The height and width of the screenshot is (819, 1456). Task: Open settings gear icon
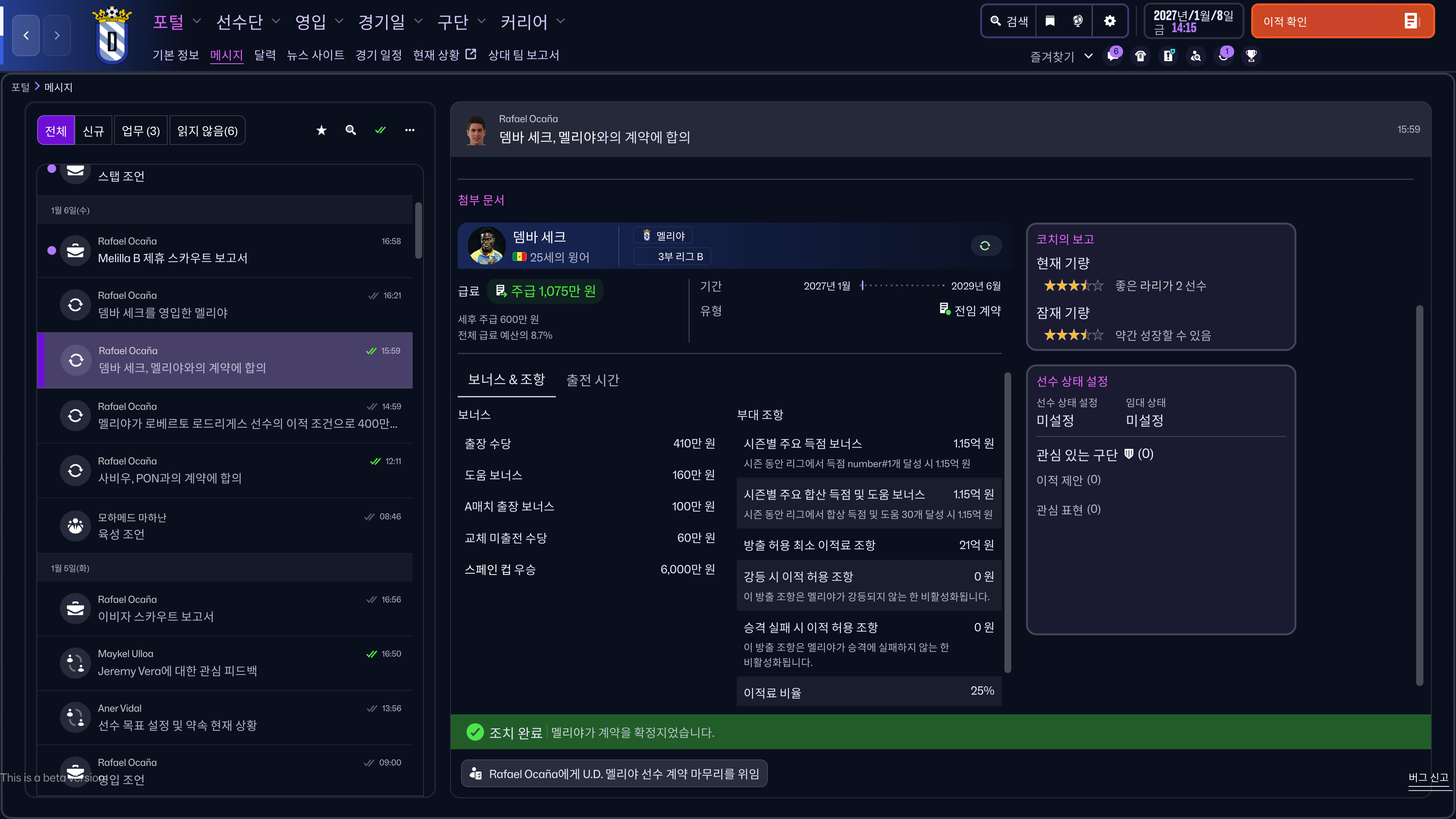tap(1109, 22)
